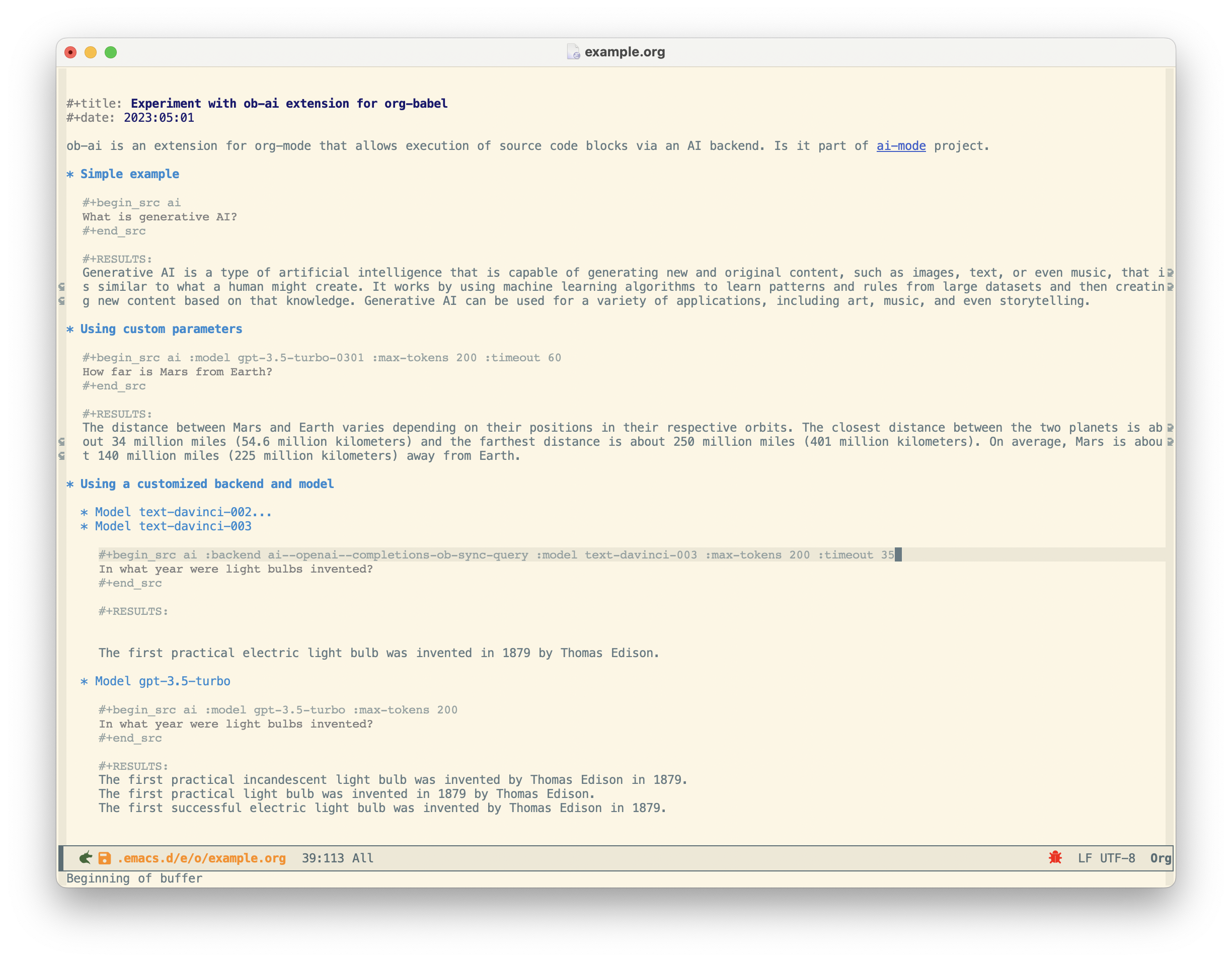Click the LF line-ending indicator
The width and height of the screenshot is (1232, 962).
pyautogui.click(x=1085, y=858)
